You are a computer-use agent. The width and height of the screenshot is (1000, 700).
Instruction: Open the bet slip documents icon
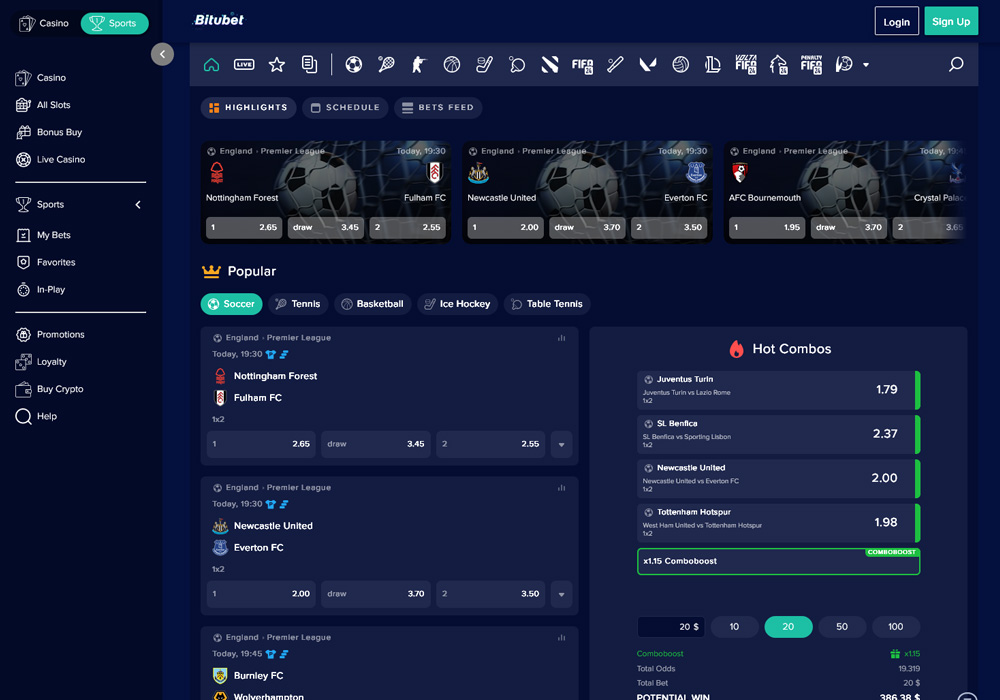pyautogui.click(x=309, y=64)
